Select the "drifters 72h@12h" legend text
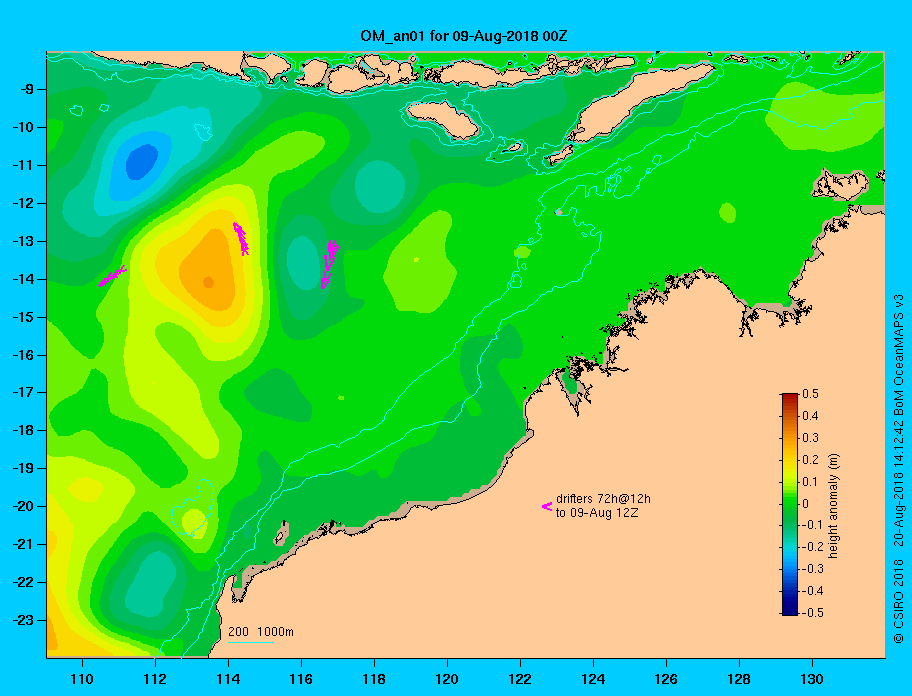 tap(603, 499)
